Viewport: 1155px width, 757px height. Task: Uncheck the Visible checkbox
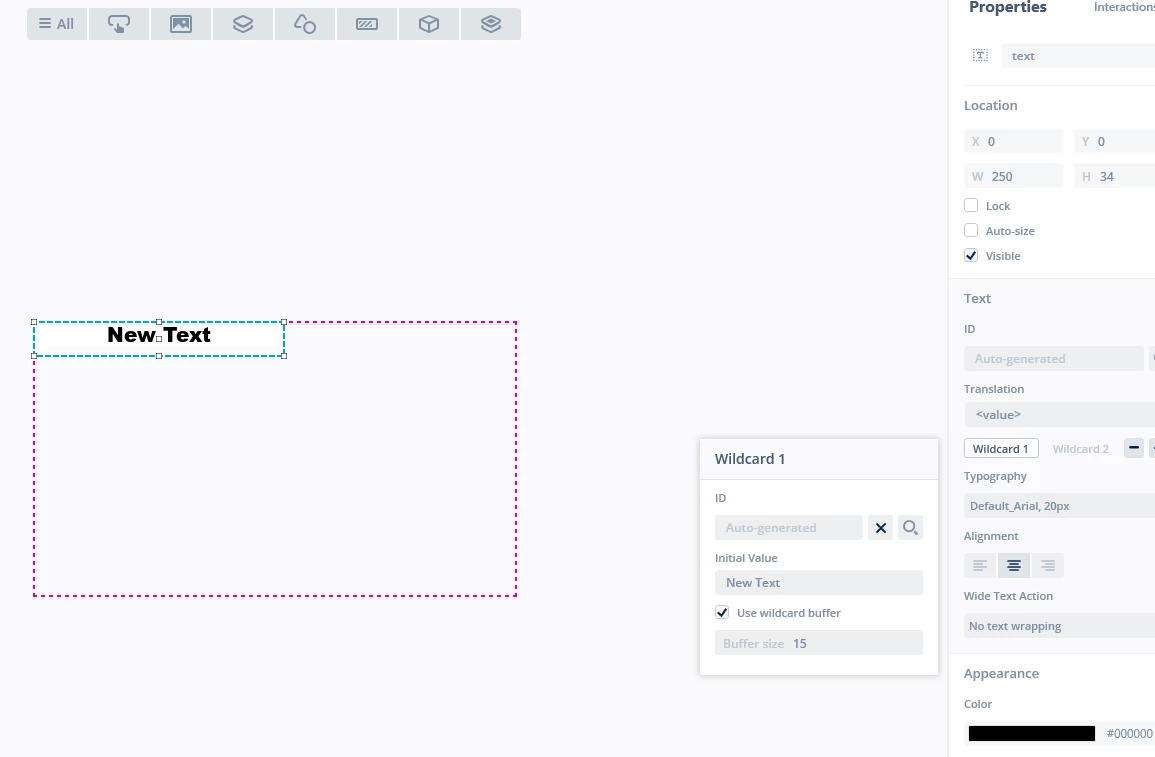click(x=971, y=256)
